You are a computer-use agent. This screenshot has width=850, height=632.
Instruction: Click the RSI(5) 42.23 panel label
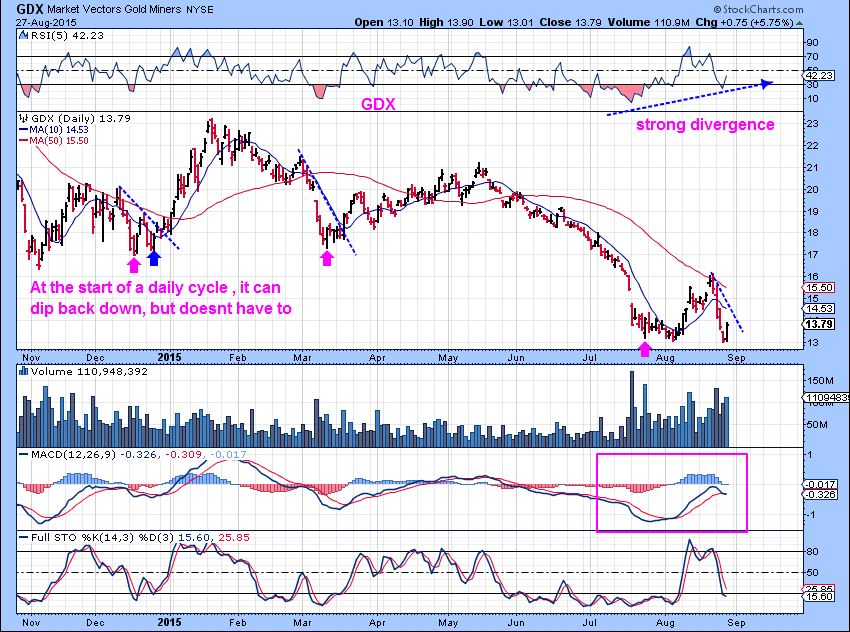pyautogui.click(x=67, y=36)
